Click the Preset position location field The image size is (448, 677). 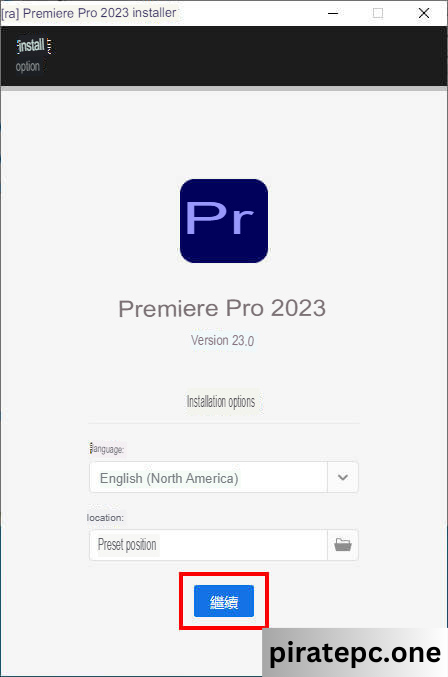208,545
